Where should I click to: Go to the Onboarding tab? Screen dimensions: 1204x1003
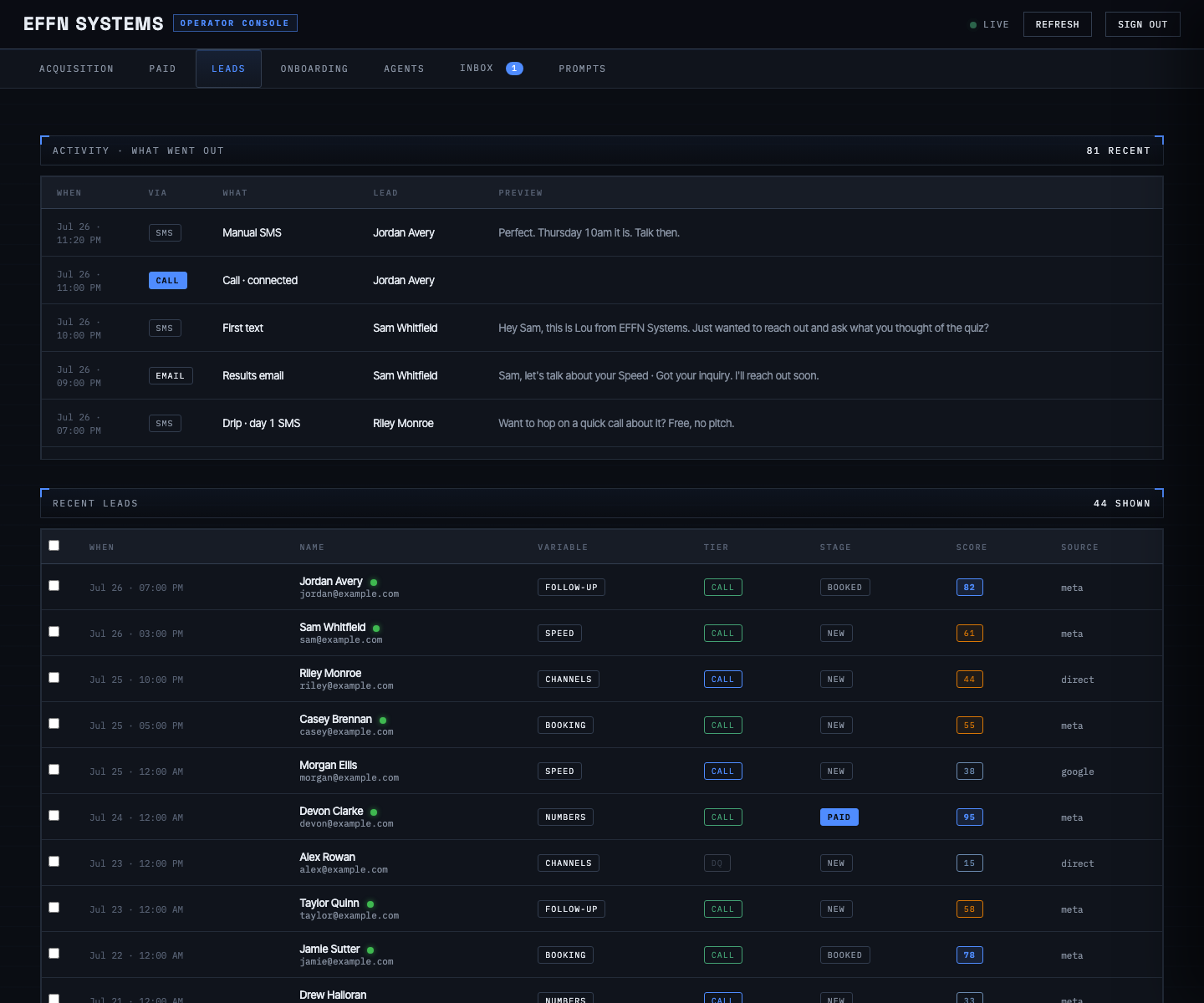click(x=314, y=69)
